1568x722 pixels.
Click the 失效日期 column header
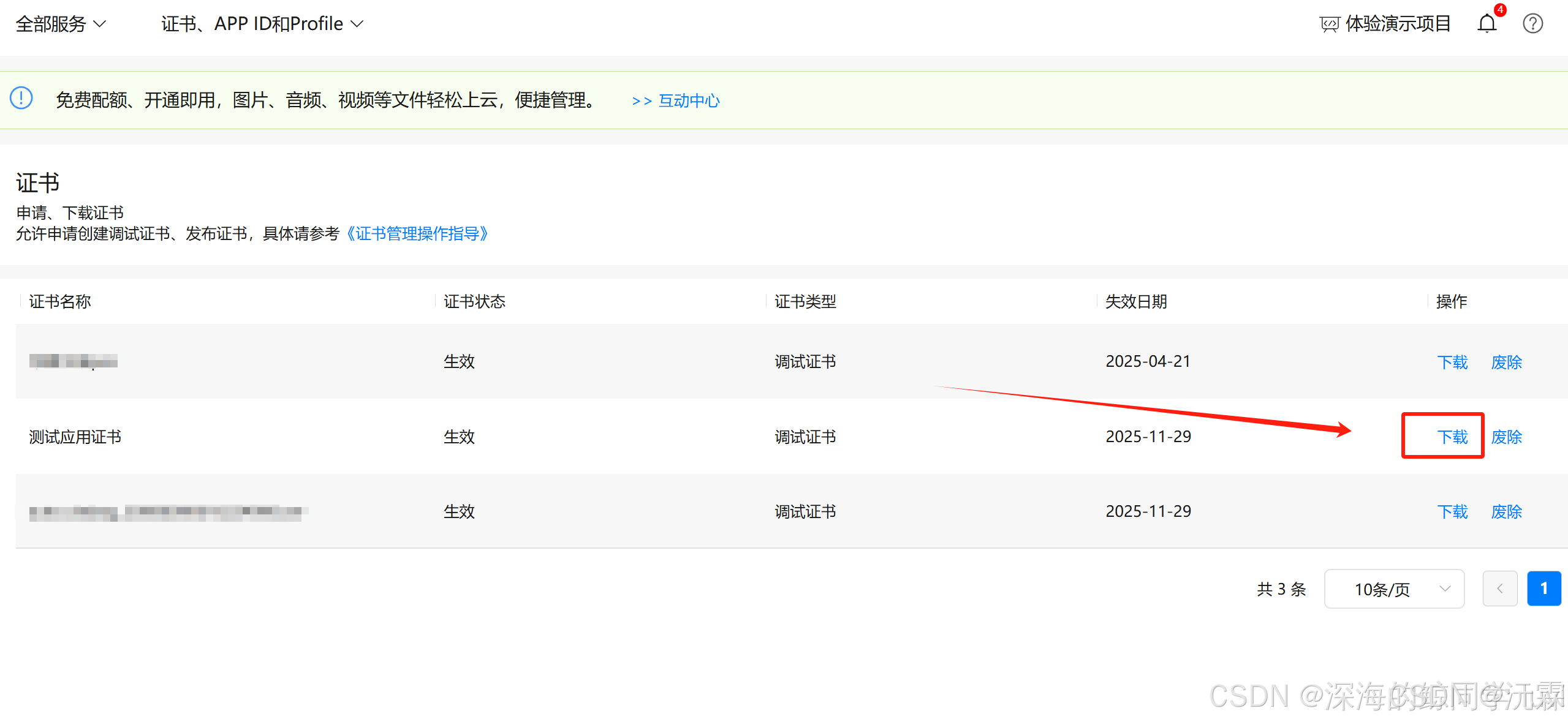pyautogui.click(x=1135, y=301)
